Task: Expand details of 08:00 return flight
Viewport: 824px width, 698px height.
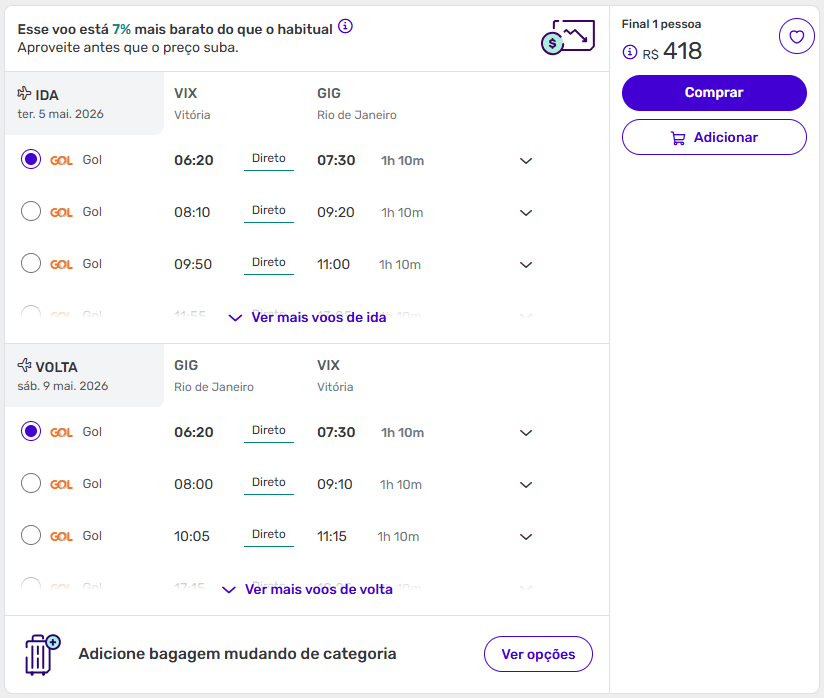Action: pos(526,484)
